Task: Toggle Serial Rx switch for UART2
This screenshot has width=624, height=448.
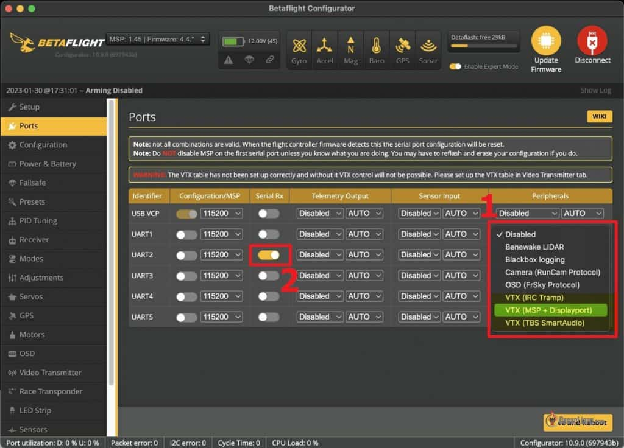Action: [269, 255]
